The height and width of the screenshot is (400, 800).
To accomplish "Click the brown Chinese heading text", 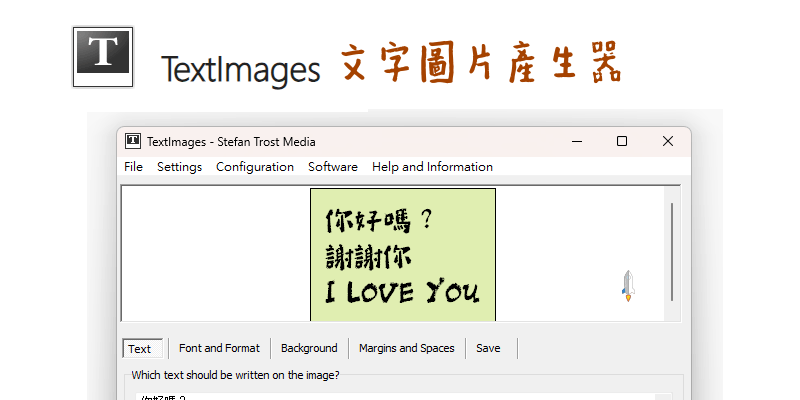I will (480, 64).
